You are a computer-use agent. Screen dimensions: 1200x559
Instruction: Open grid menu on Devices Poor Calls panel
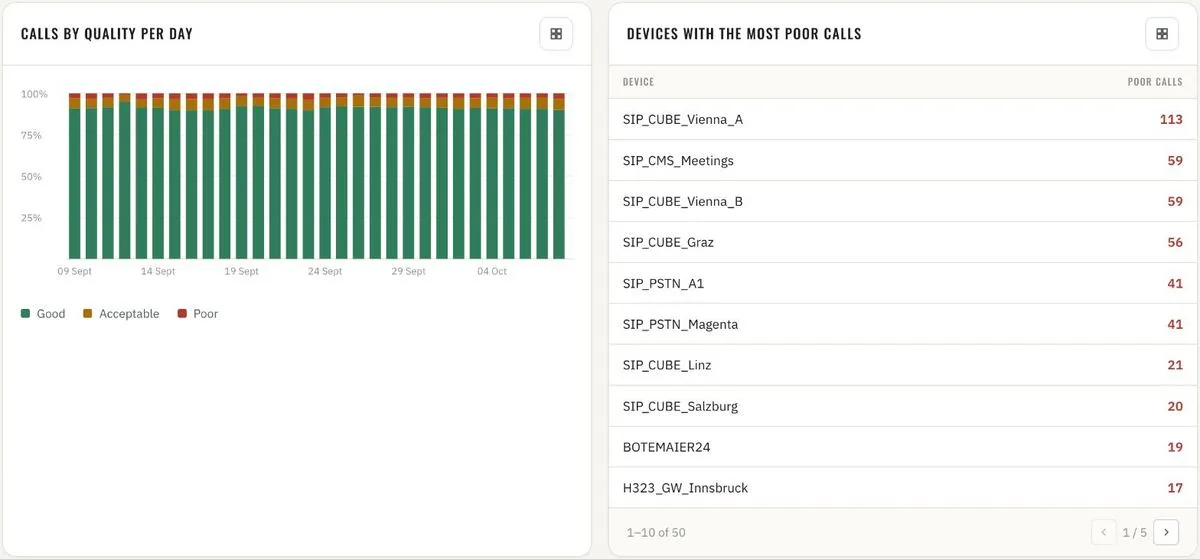pyautogui.click(x=1162, y=34)
